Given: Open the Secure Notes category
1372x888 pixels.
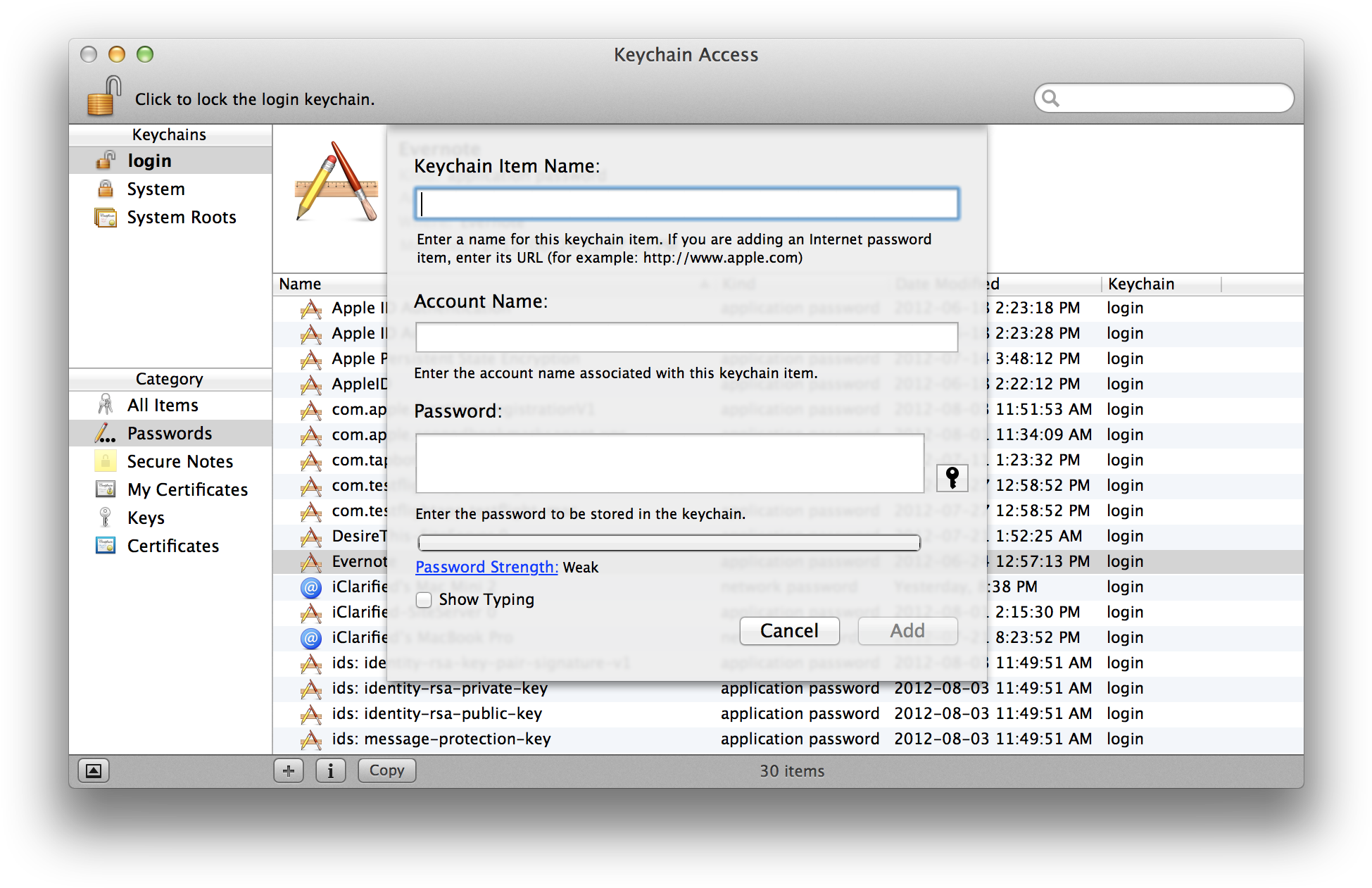Looking at the screenshot, I should (180, 462).
